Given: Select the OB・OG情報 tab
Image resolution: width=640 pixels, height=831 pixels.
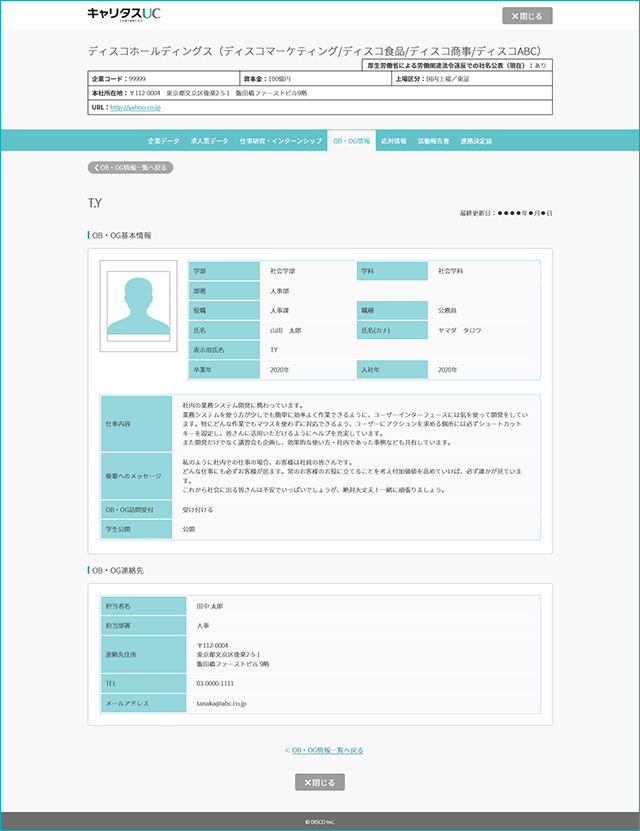Looking at the screenshot, I should pos(351,141).
